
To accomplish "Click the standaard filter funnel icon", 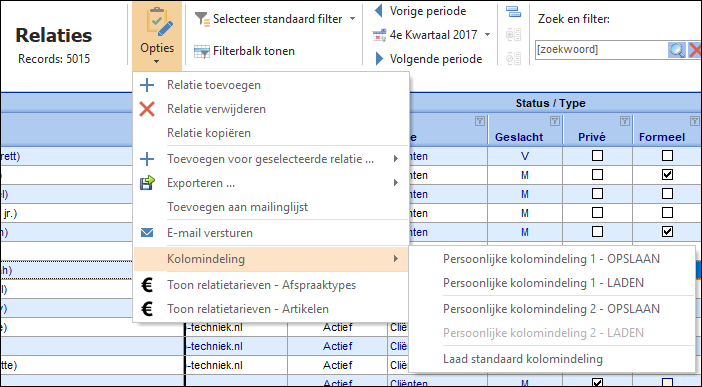I will pos(202,19).
